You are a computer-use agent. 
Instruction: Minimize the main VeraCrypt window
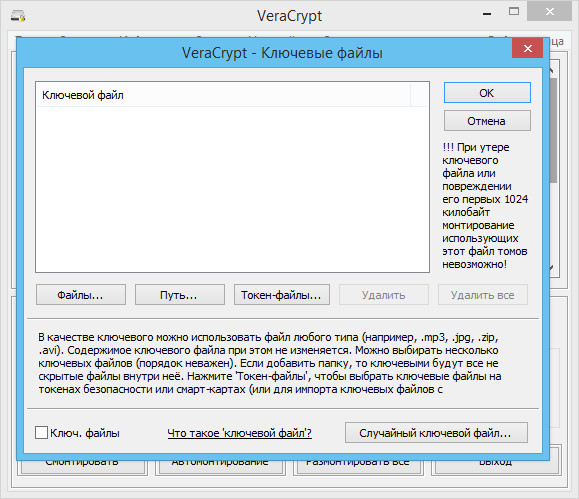click(487, 14)
